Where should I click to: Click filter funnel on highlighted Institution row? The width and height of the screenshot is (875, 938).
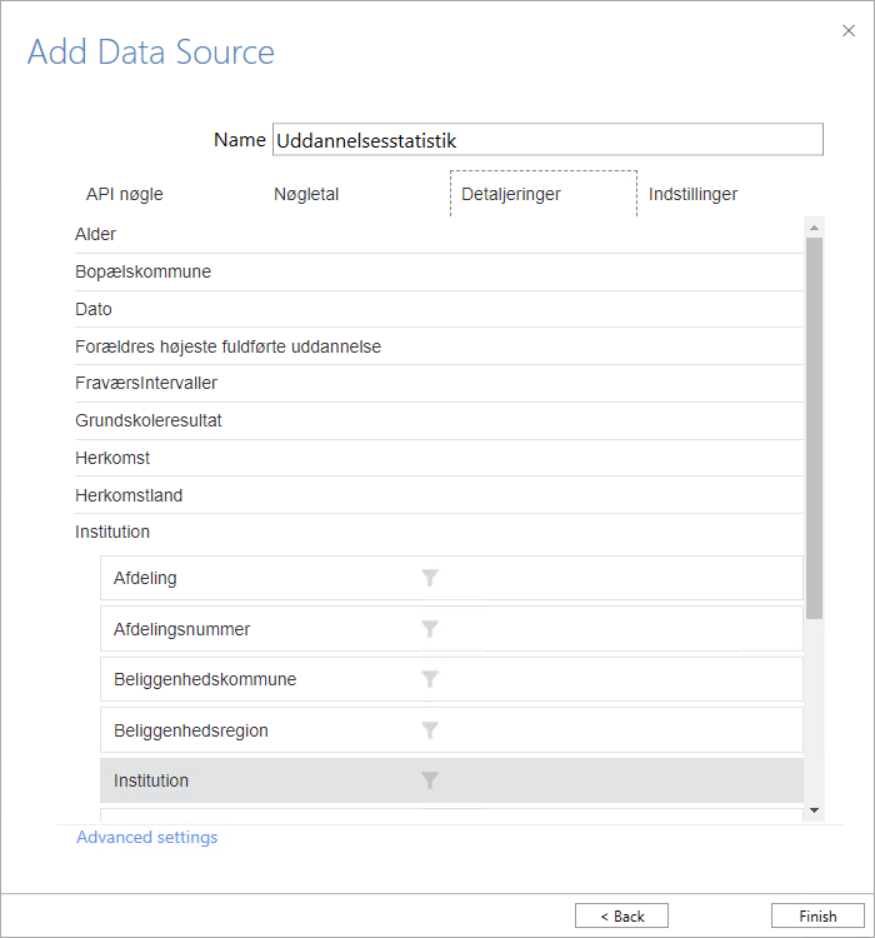click(429, 780)
